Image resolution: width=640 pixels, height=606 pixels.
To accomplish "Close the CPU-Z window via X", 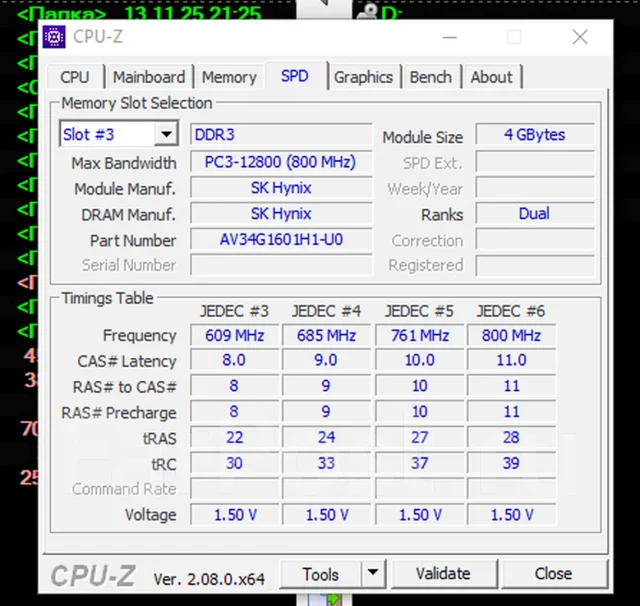I will (x=580, y=38).
